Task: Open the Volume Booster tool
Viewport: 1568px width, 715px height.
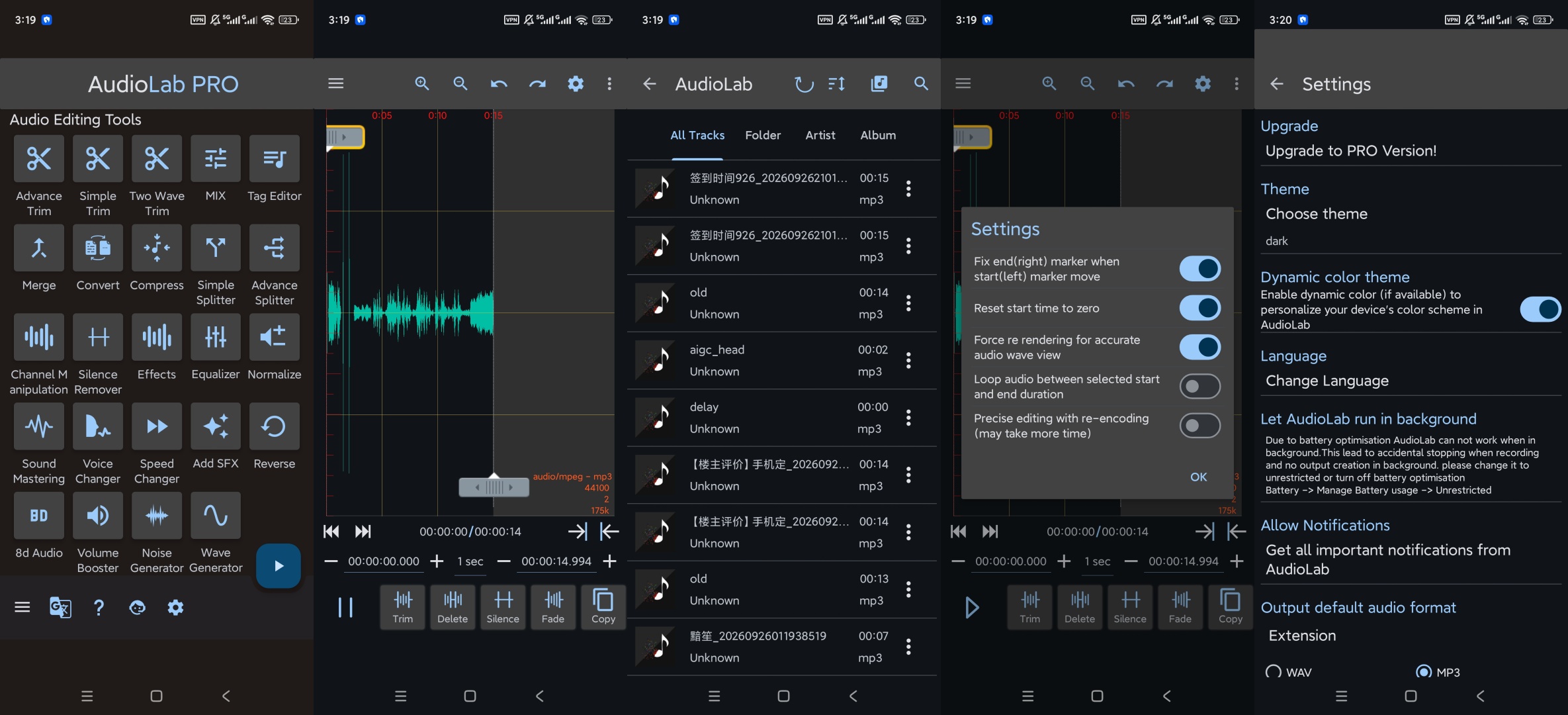Action: coord(98,516)
